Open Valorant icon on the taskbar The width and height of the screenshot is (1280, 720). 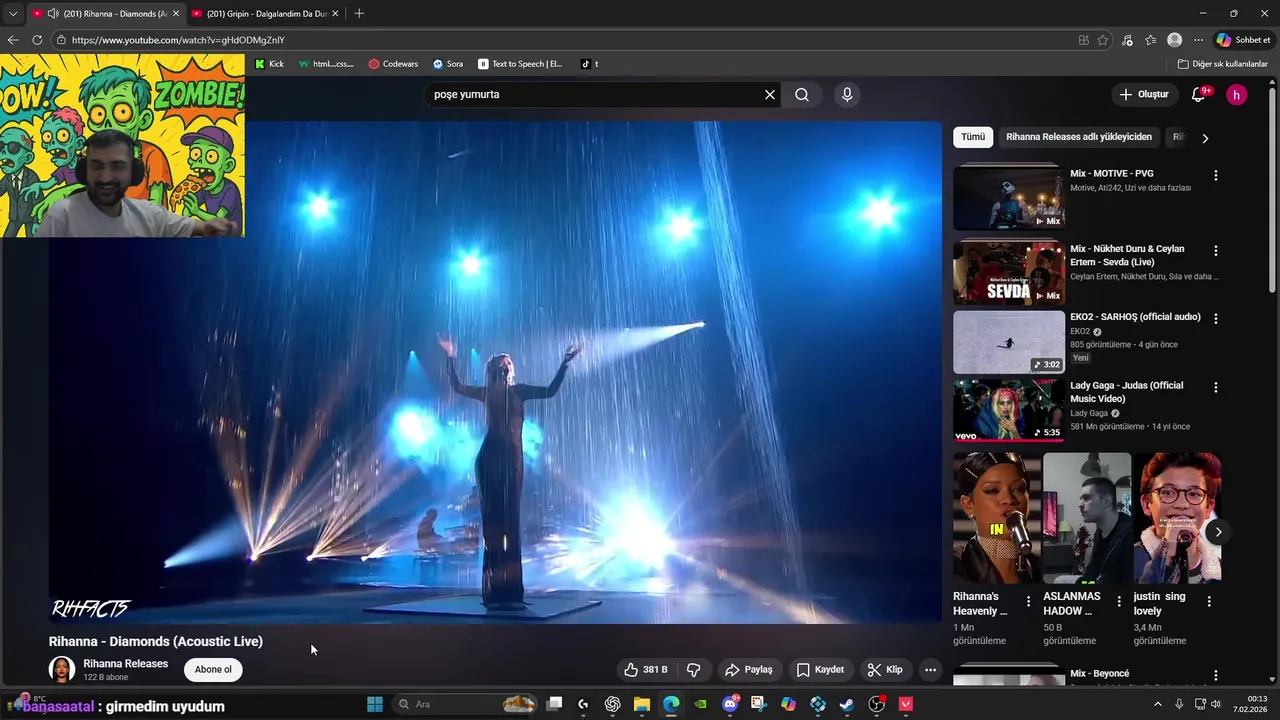point(906,704)
